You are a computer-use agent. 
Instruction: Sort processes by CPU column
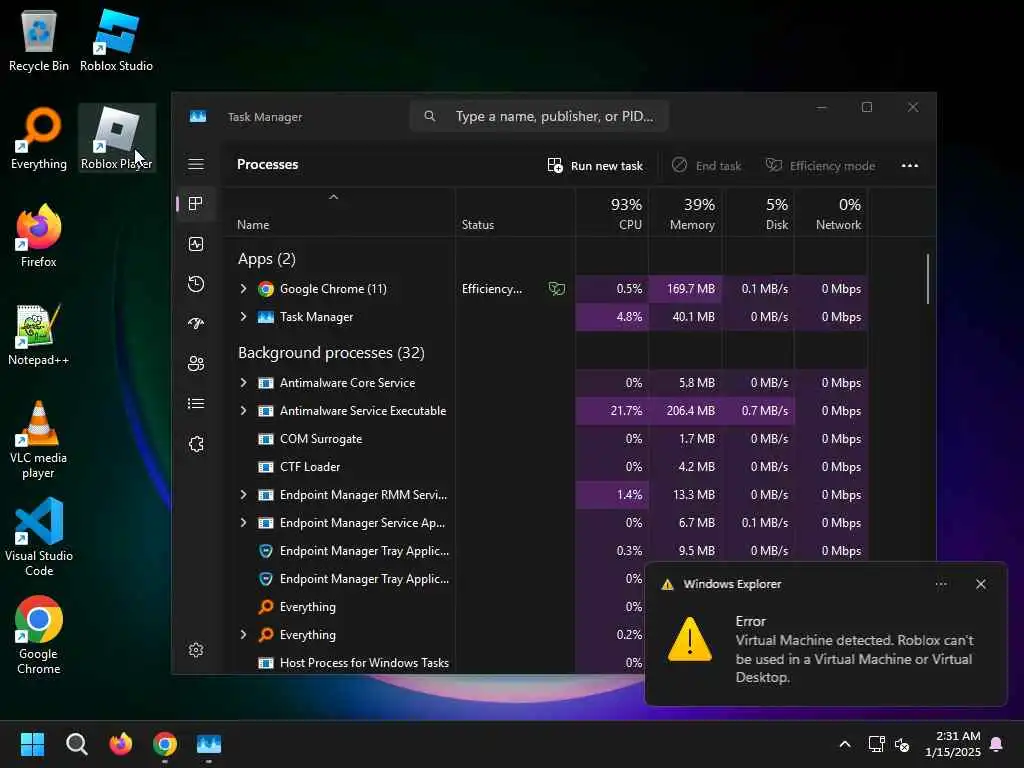(613, 214)
